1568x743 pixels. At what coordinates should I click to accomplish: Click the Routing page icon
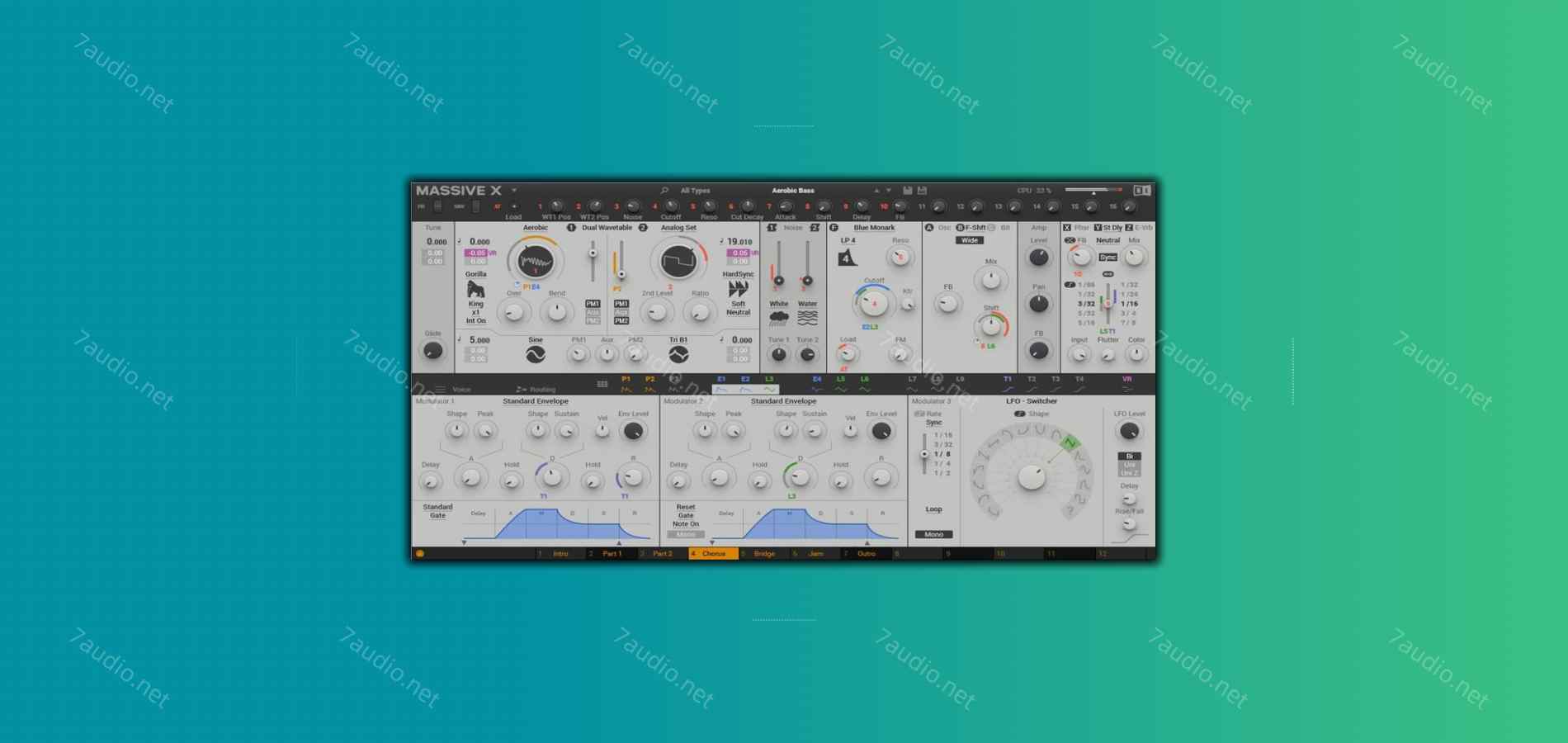tap(521, 389)
